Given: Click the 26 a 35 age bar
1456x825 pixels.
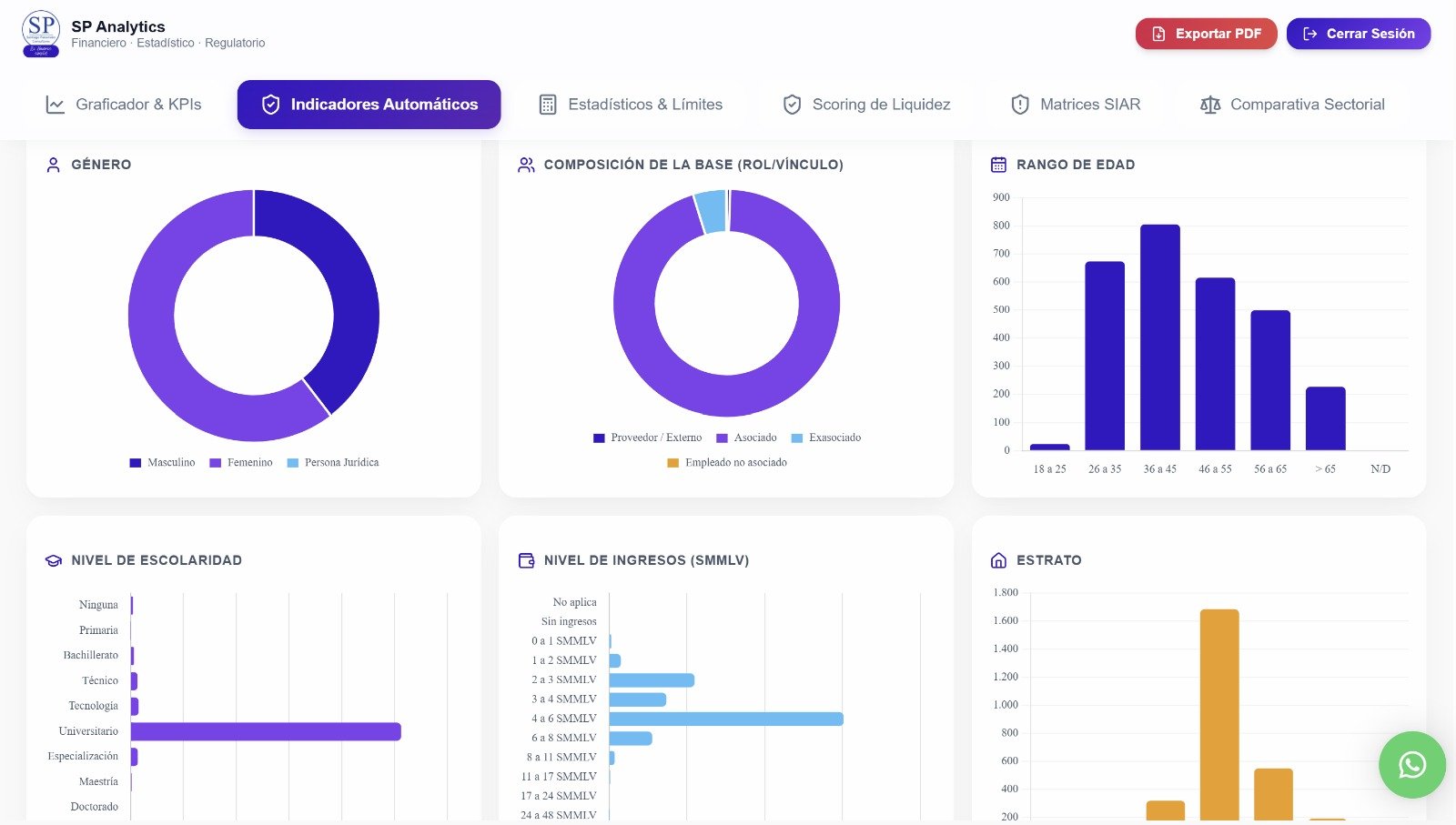Looking at the screenshot, I should [1105, 356].
